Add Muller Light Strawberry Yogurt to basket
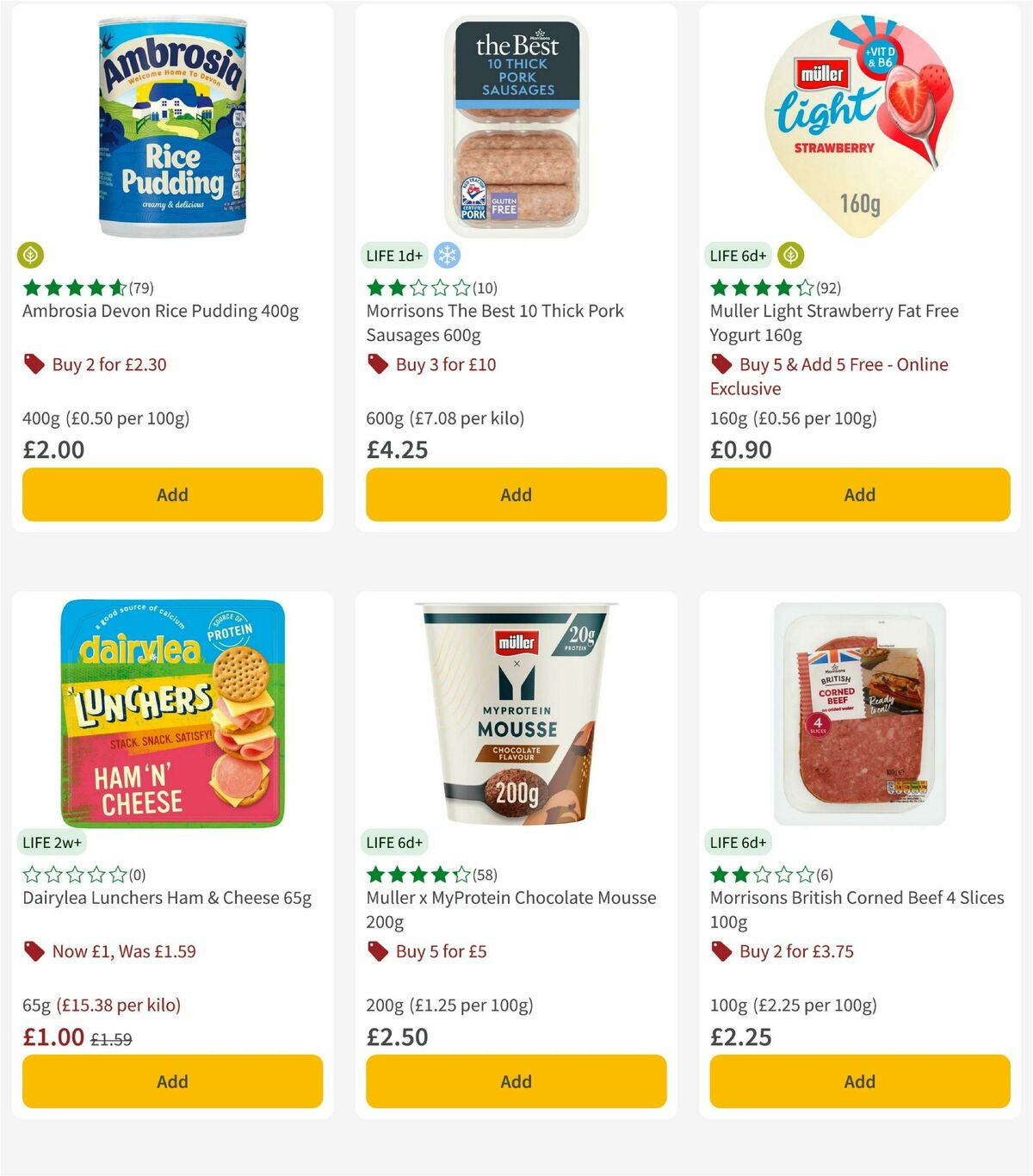 (x=859, y=495)
